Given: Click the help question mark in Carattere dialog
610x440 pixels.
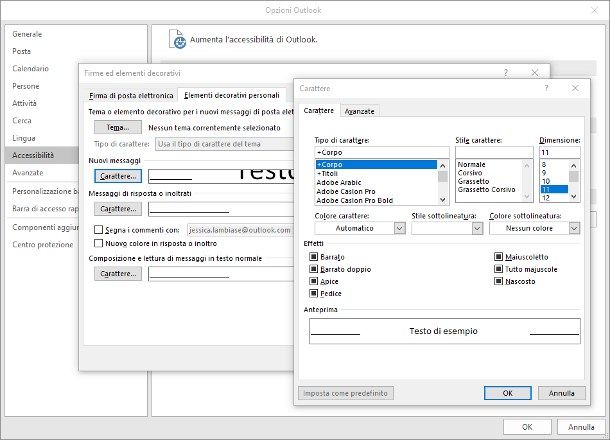Looking at the screenshot, I should point(546,88).
